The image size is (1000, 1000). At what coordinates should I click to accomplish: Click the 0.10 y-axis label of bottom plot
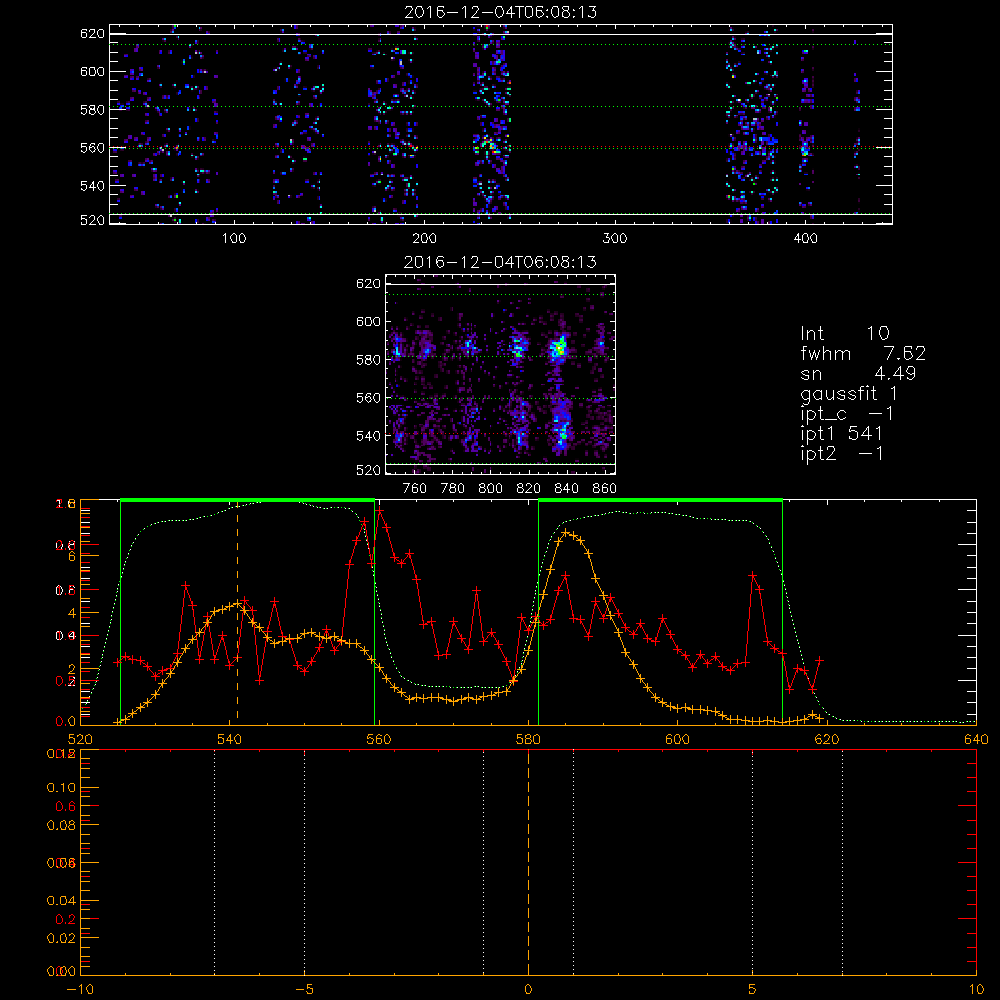pos(61,788)
